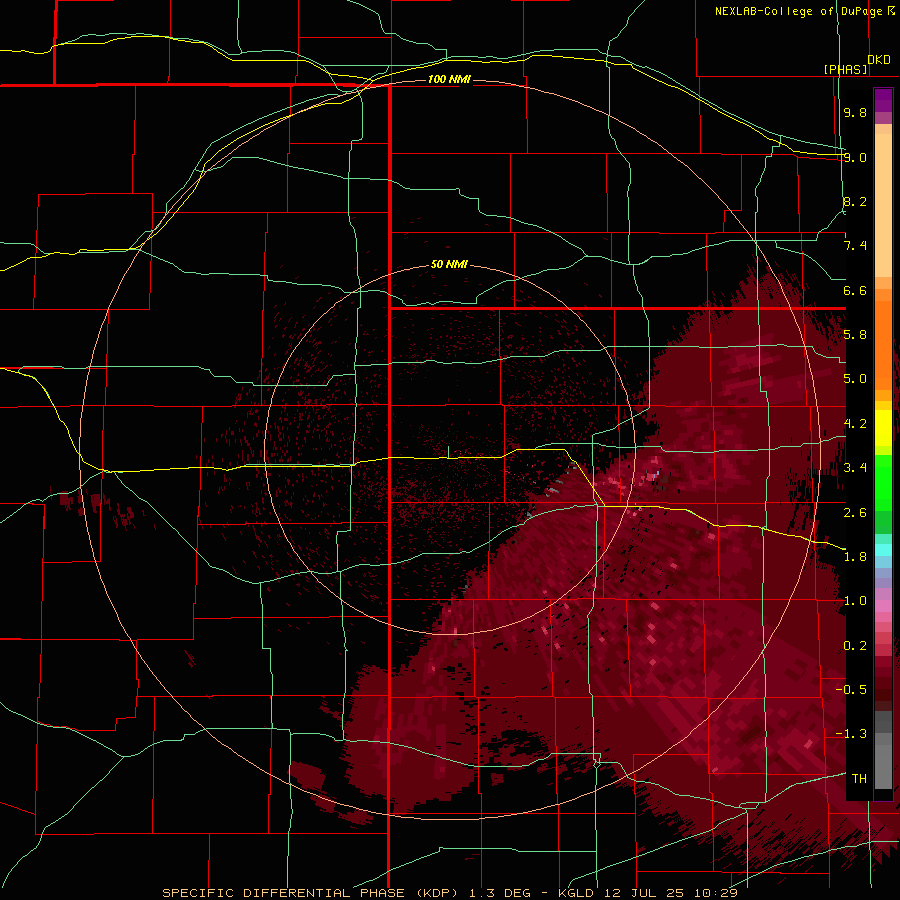Click the 9.0 value on color scale
Viewport: 900px width, 900px height.
tap(855, 158)
